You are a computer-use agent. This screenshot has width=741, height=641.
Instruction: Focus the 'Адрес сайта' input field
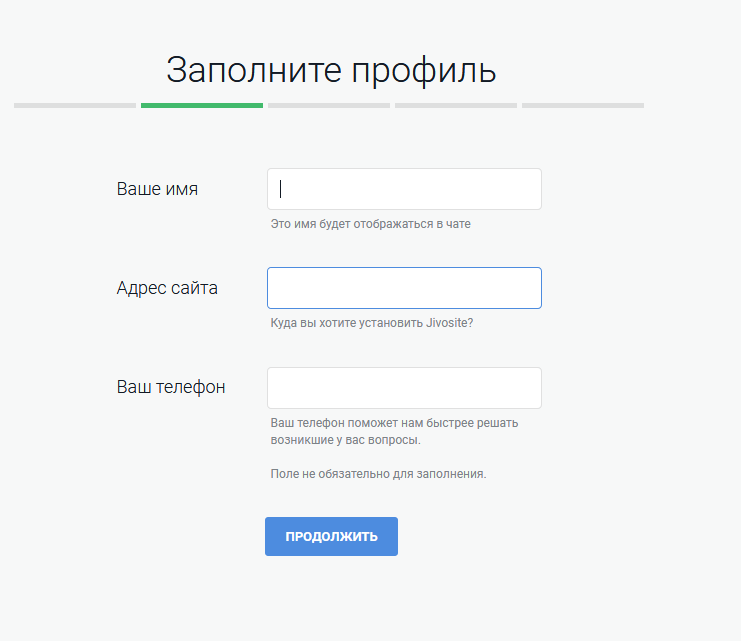pos(404,288)
